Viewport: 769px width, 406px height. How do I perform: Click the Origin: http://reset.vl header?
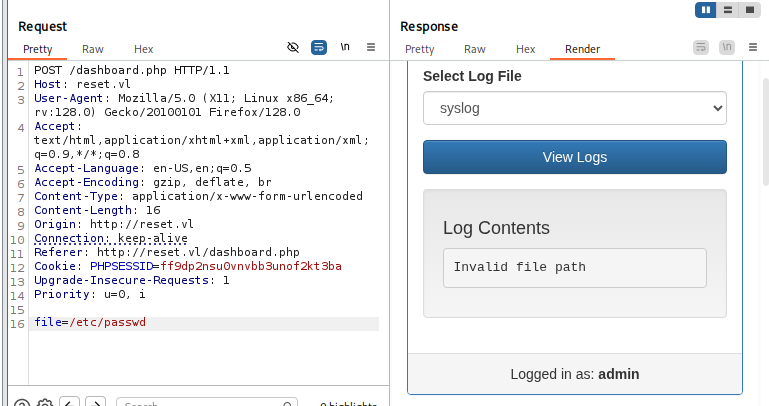point(114,224)
